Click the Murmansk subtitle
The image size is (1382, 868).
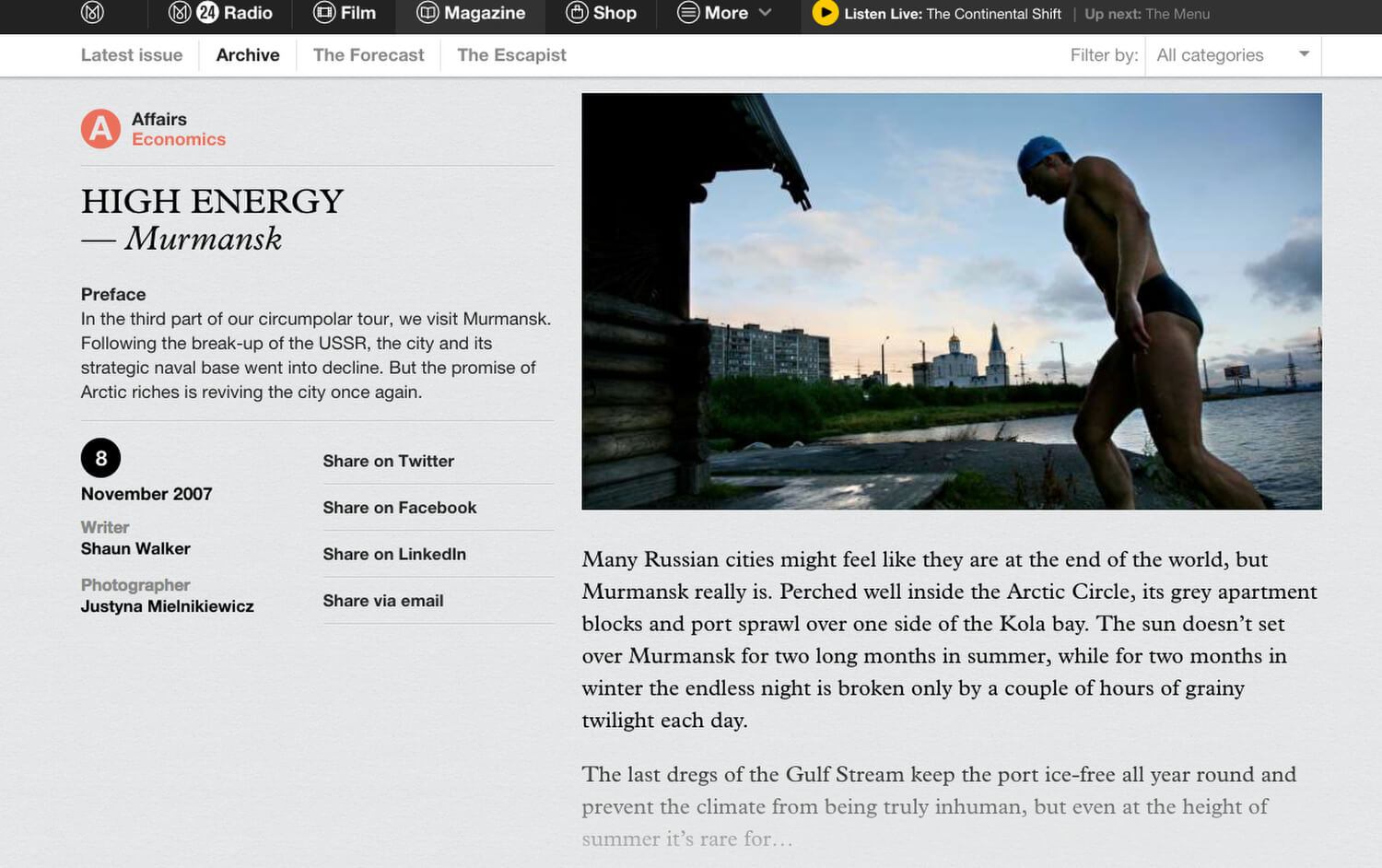pyautogui.click(x=204, y=239)
